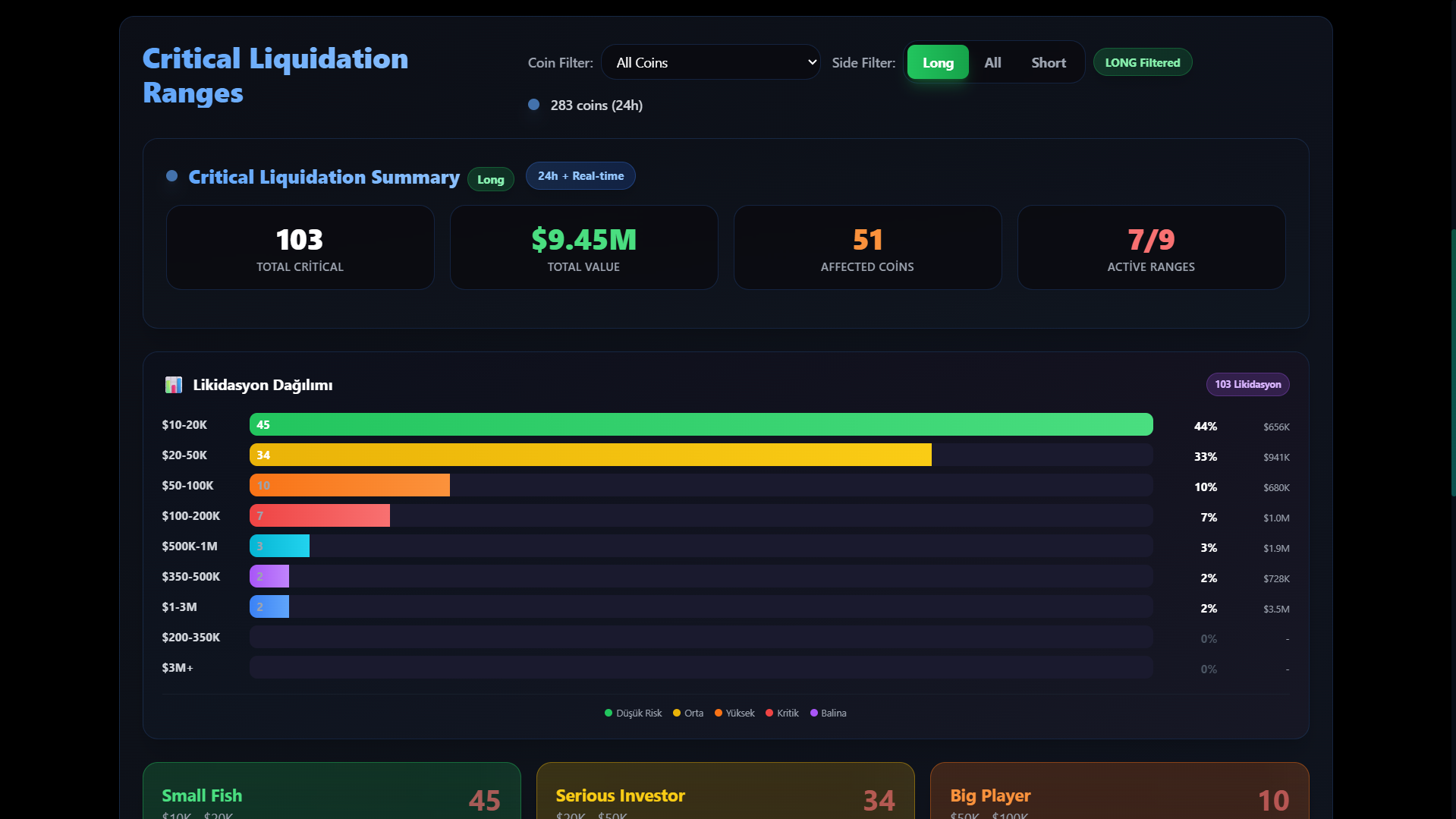Open the Serious Investor card

pos(725,793)
